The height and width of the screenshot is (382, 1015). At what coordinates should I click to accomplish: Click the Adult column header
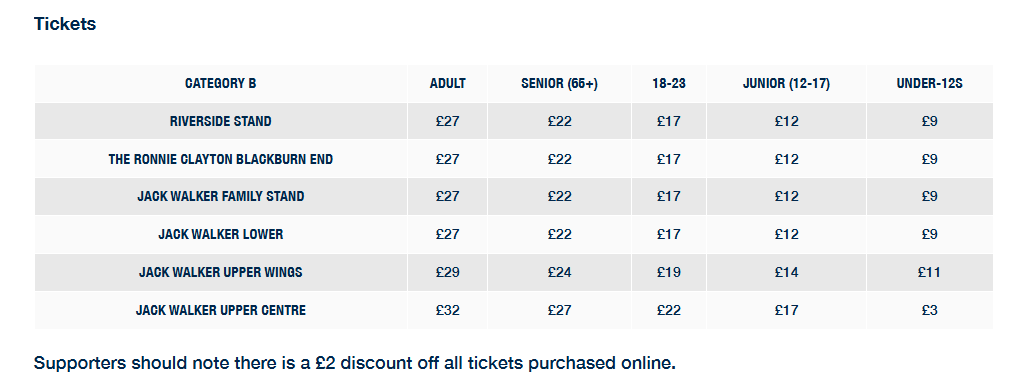pyautogui.click(x=447, y=84)
